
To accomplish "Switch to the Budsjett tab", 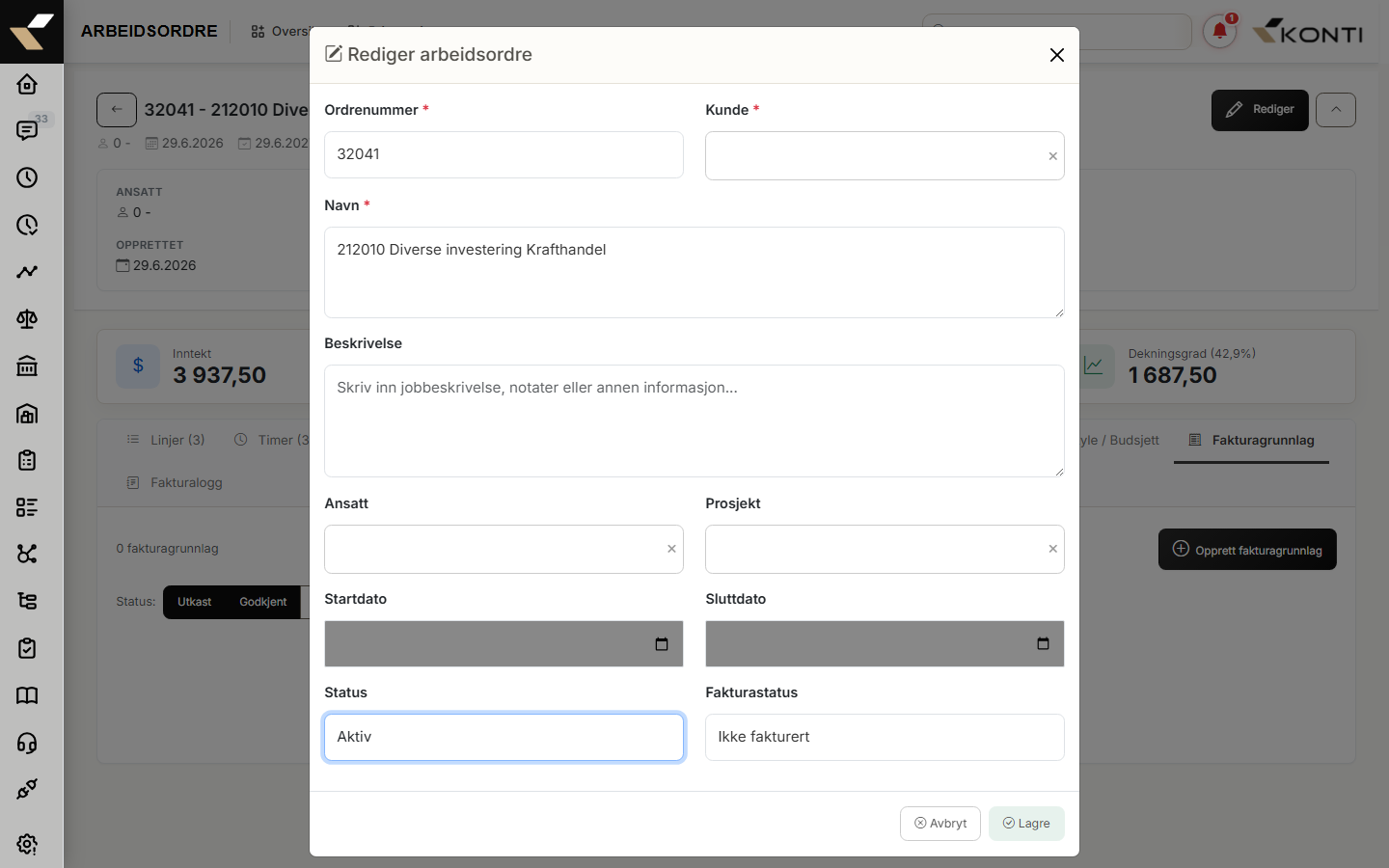I will coord(1120,440).
